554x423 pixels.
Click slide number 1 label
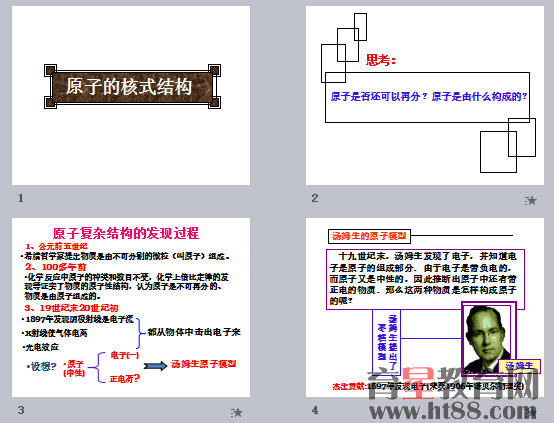click(20, 198)
